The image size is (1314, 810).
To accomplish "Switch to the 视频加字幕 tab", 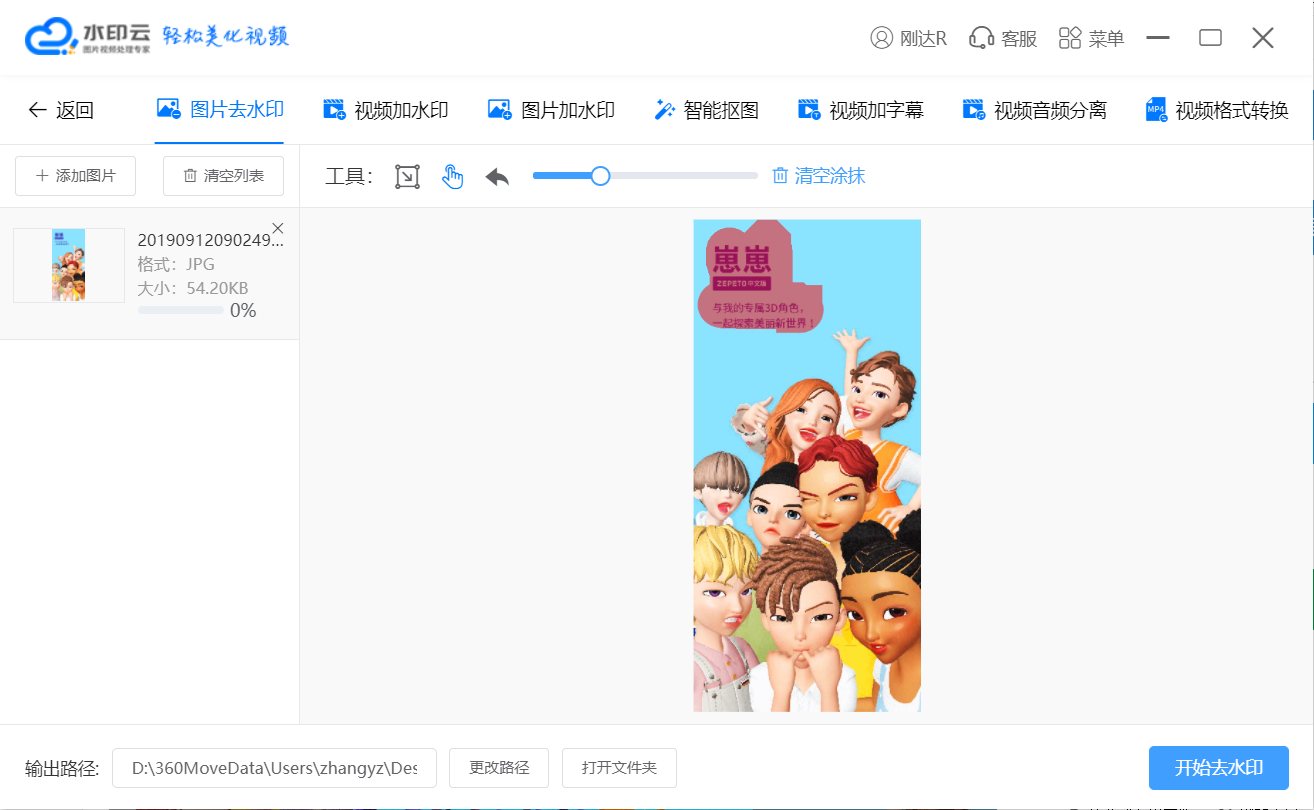I will tap(860, 110).
